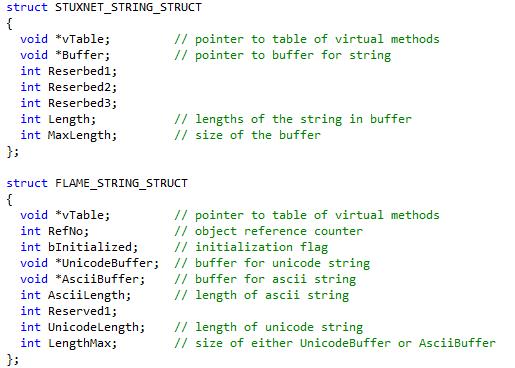Click the UnicodeLength field name
515x368 pixels.
tap(93, 327)
